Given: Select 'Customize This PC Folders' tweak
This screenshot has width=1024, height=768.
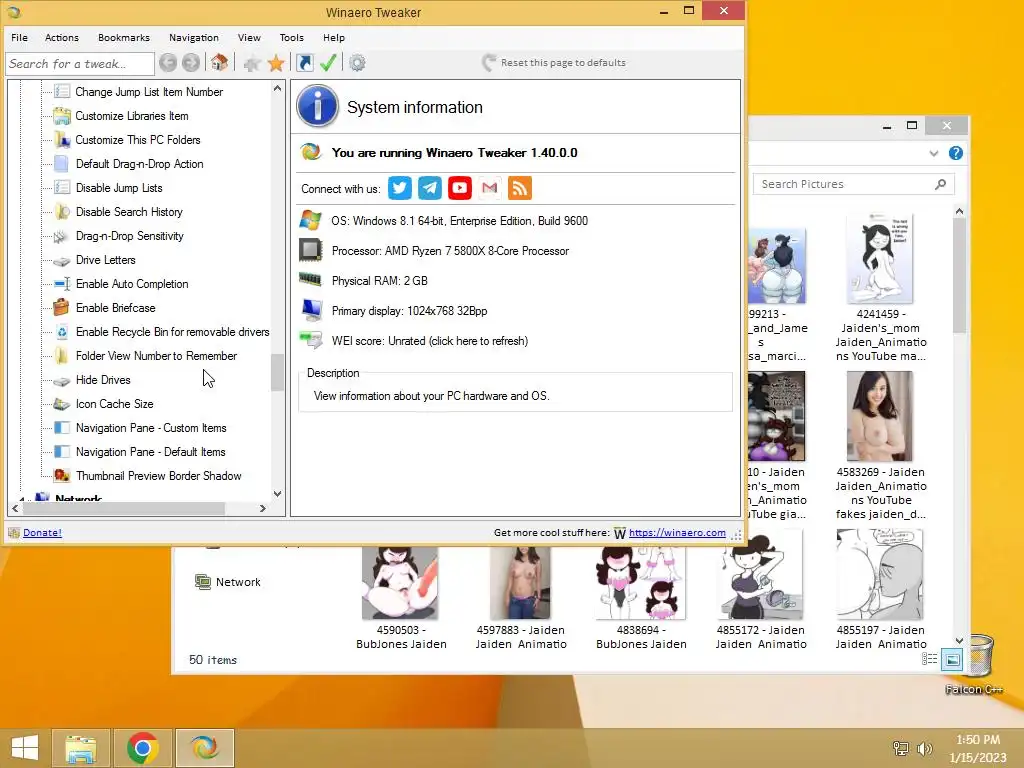Looking at the screenshot, I should coord(138,140).
